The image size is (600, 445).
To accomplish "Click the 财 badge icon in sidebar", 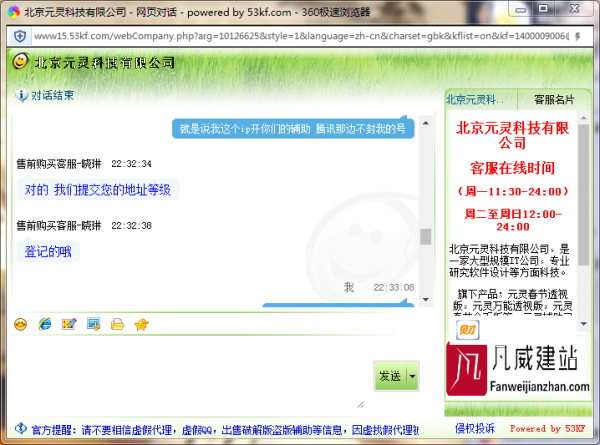I will (x=467, y=330).
